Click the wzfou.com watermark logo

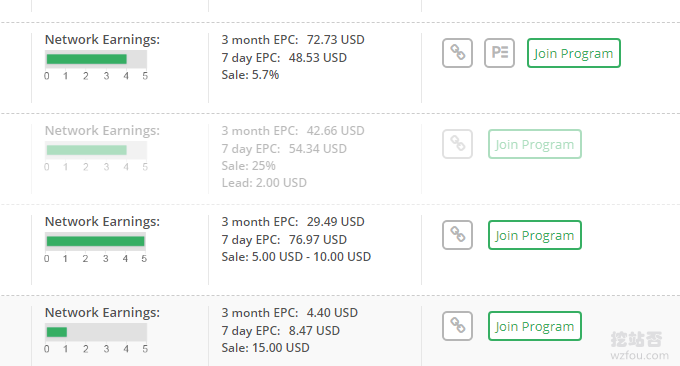click(639, 346)
